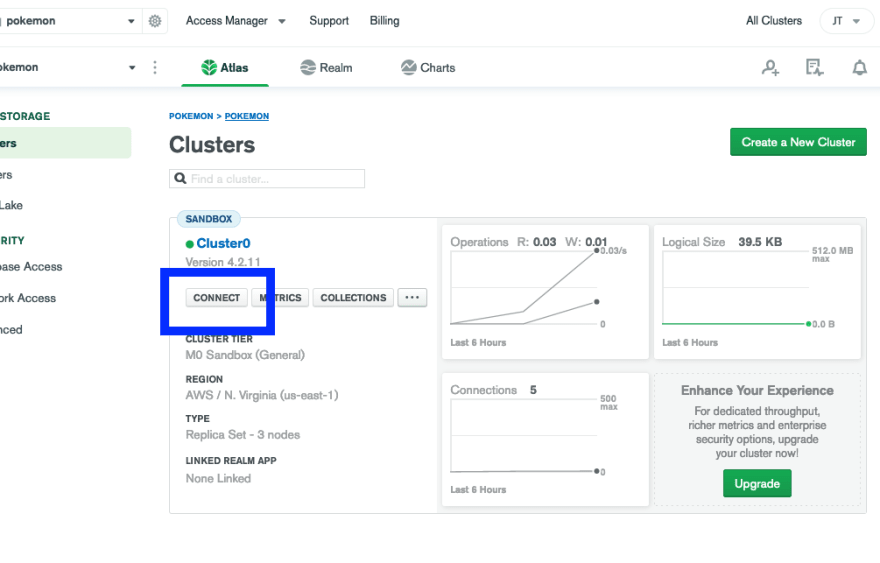This screenshot has width=880, height=563.
Task: Select the highlighted Clusters sidebar item
Action: (65, 143)
